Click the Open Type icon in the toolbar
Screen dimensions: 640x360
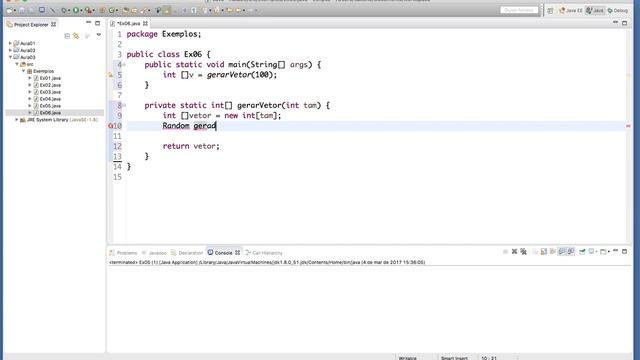tap(126, 10)
